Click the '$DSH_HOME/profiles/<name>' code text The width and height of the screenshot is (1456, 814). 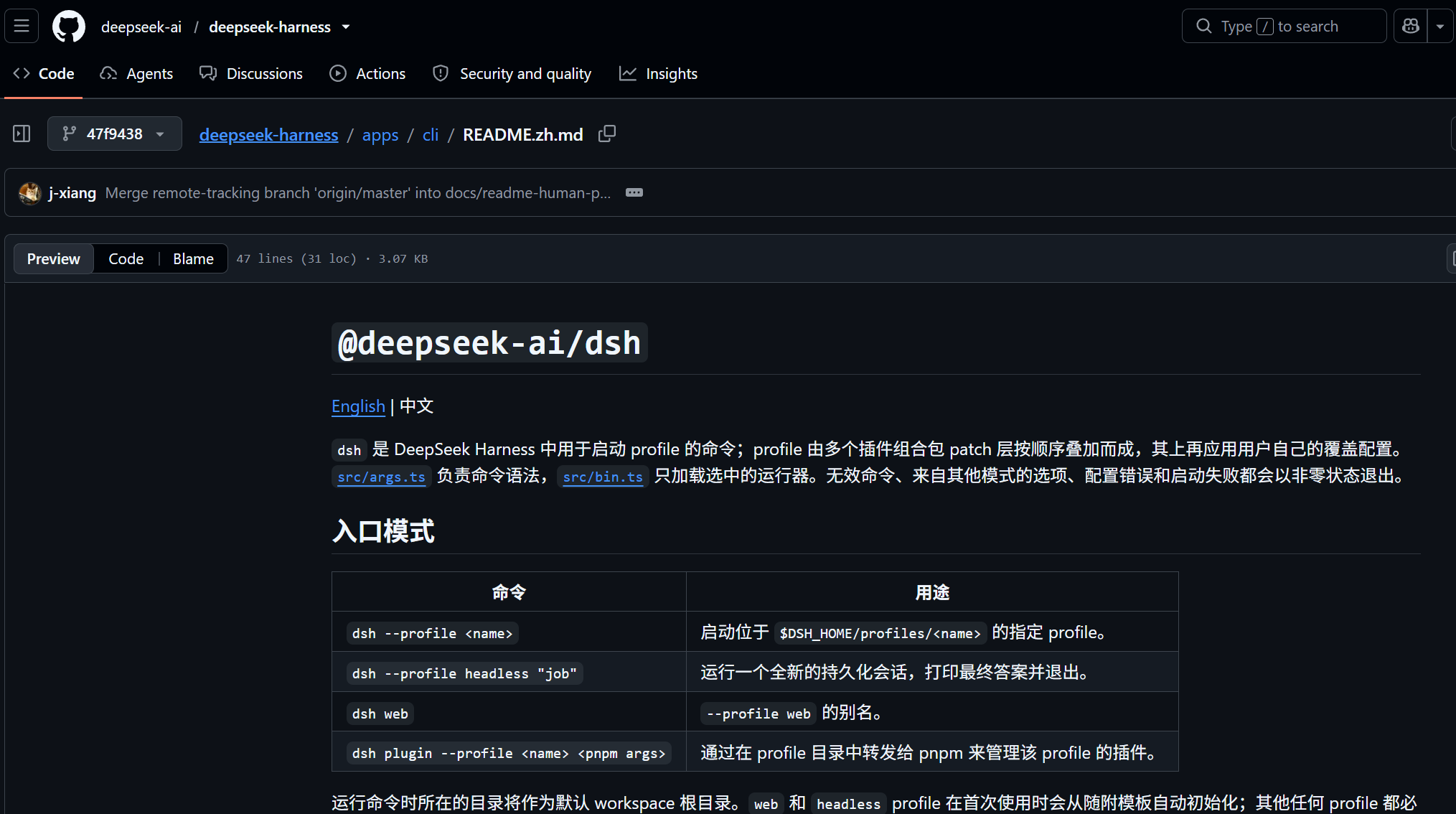880,633
